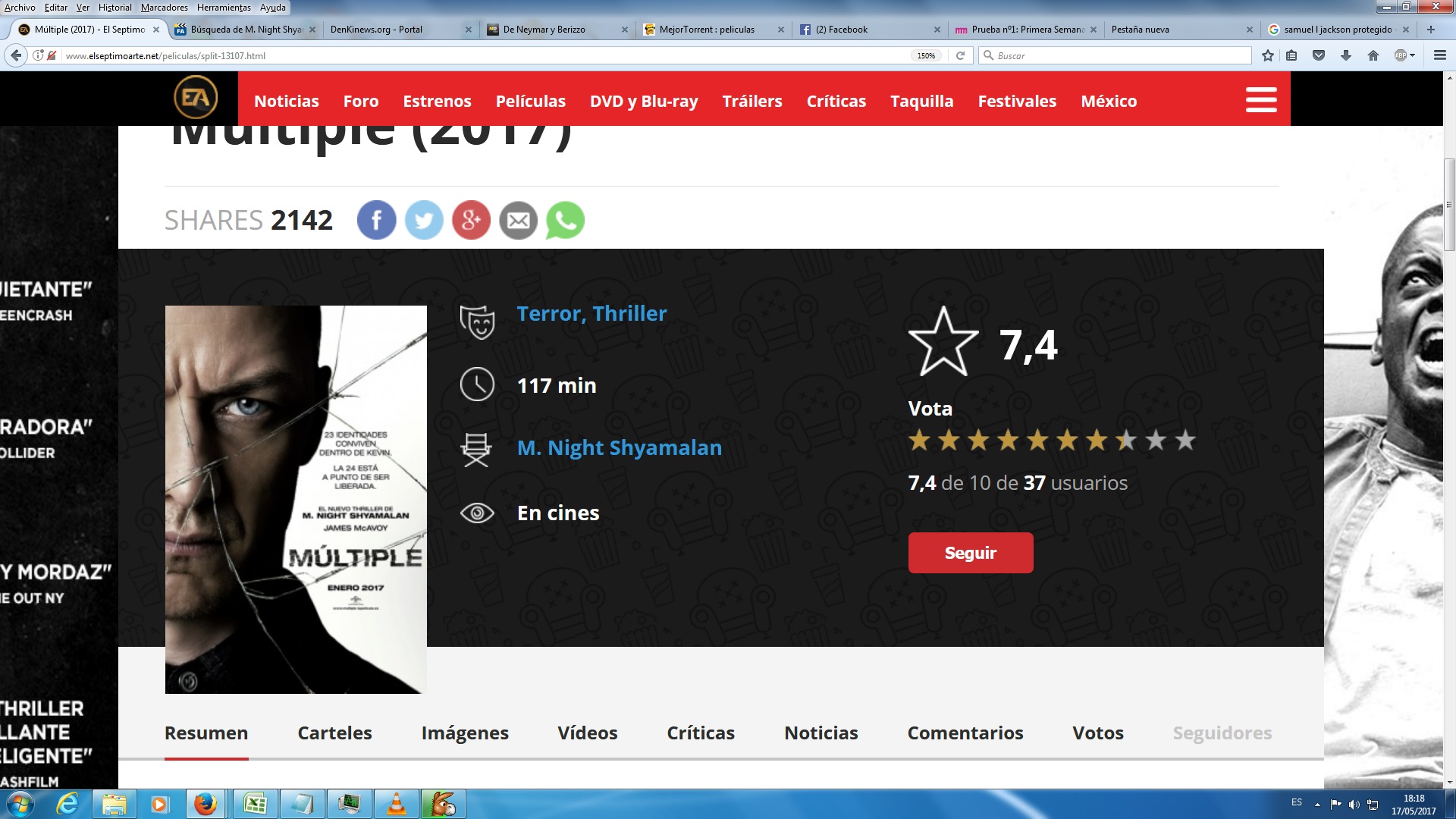Open the Taquilla nav item
1456x819 pixels.
[x=921, y=101]
